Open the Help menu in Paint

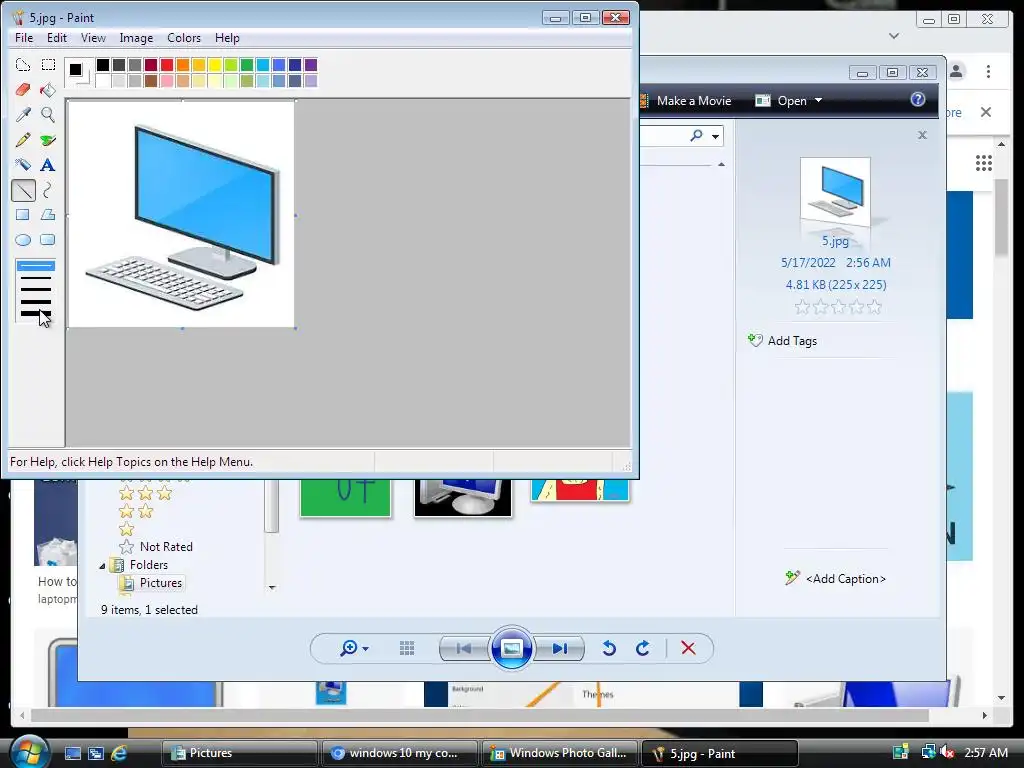coord(227,38)
